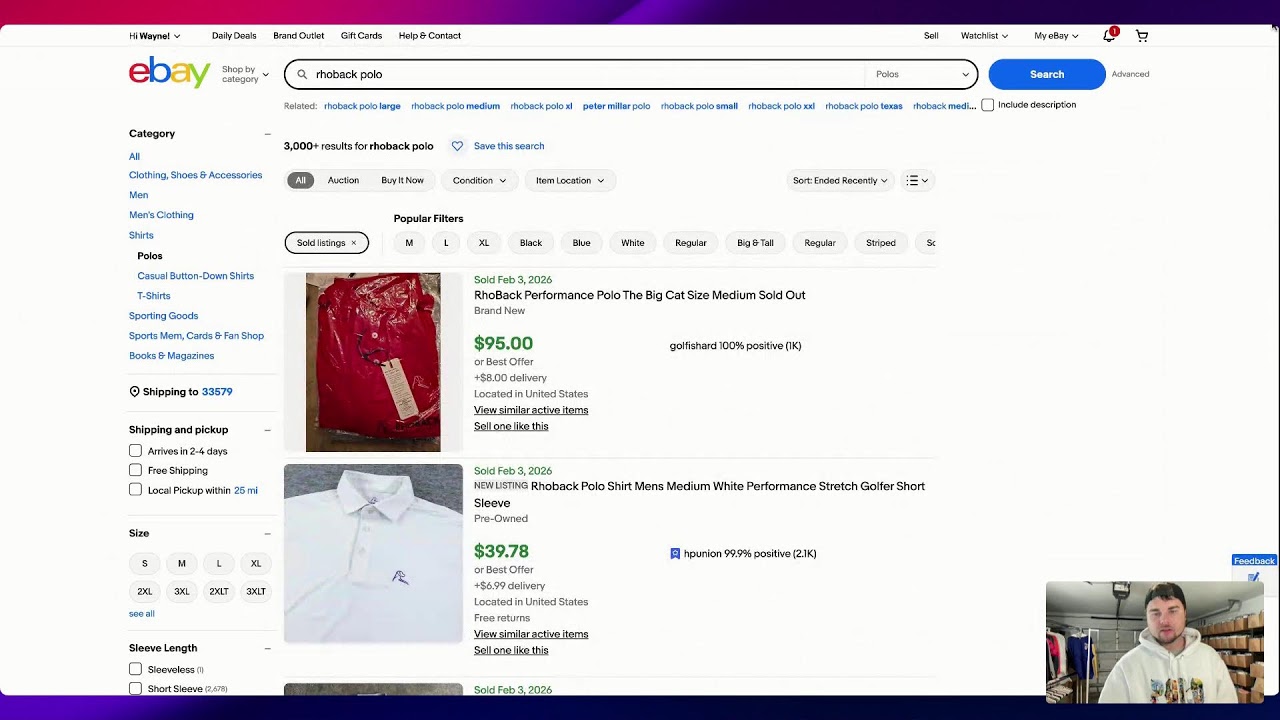Open Casual Button-Down Shirts category
Image resolution: width=1280 pixels, height=720 pixels.
pos(196,276)
